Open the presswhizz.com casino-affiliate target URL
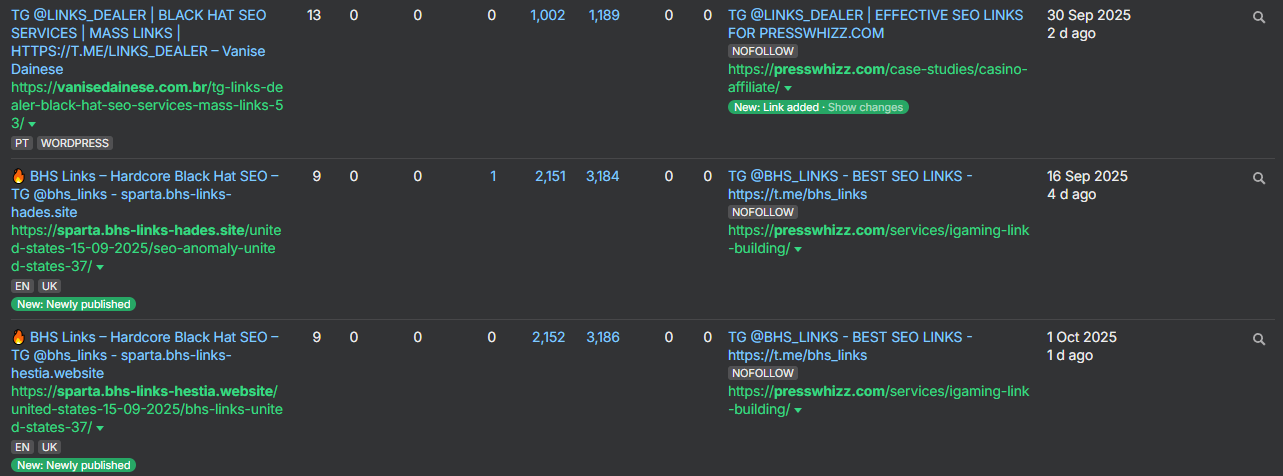1283x476 pixels. tap(877, 70)
